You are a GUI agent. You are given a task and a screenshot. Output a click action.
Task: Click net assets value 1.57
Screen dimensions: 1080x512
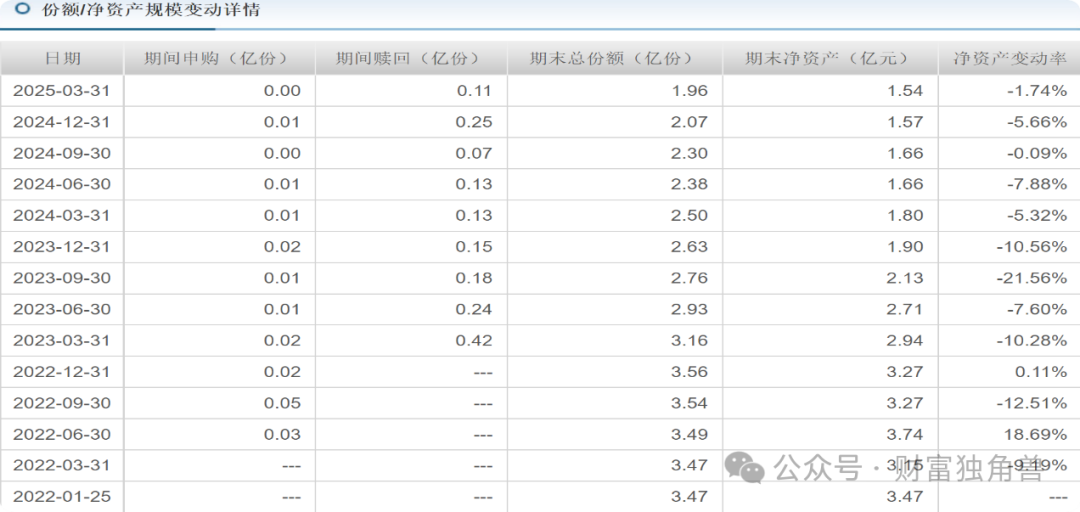(x=905, y=122)
